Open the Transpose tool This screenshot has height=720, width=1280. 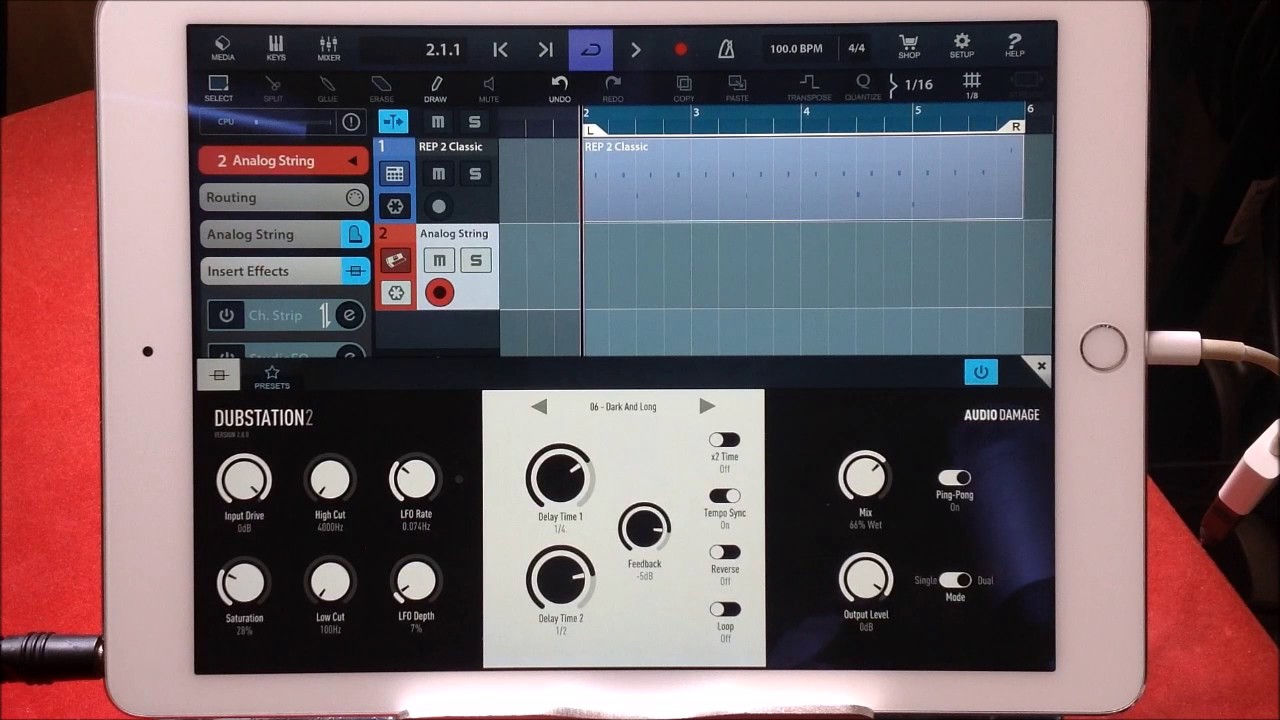(809, 88)
